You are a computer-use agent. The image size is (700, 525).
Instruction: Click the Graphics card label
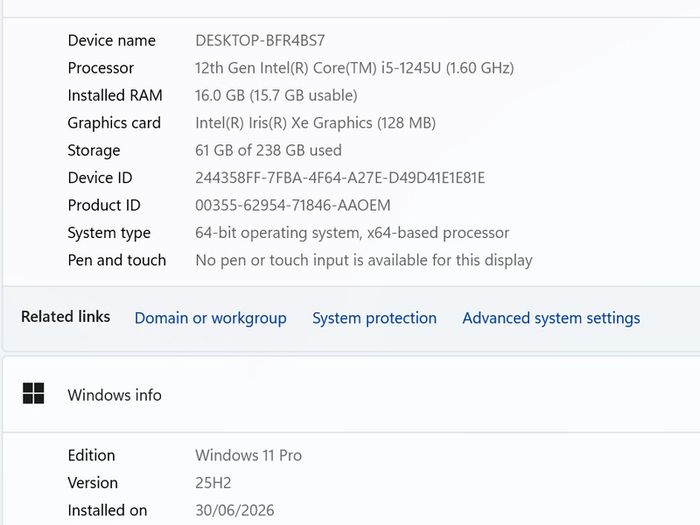tap(114, 123)
